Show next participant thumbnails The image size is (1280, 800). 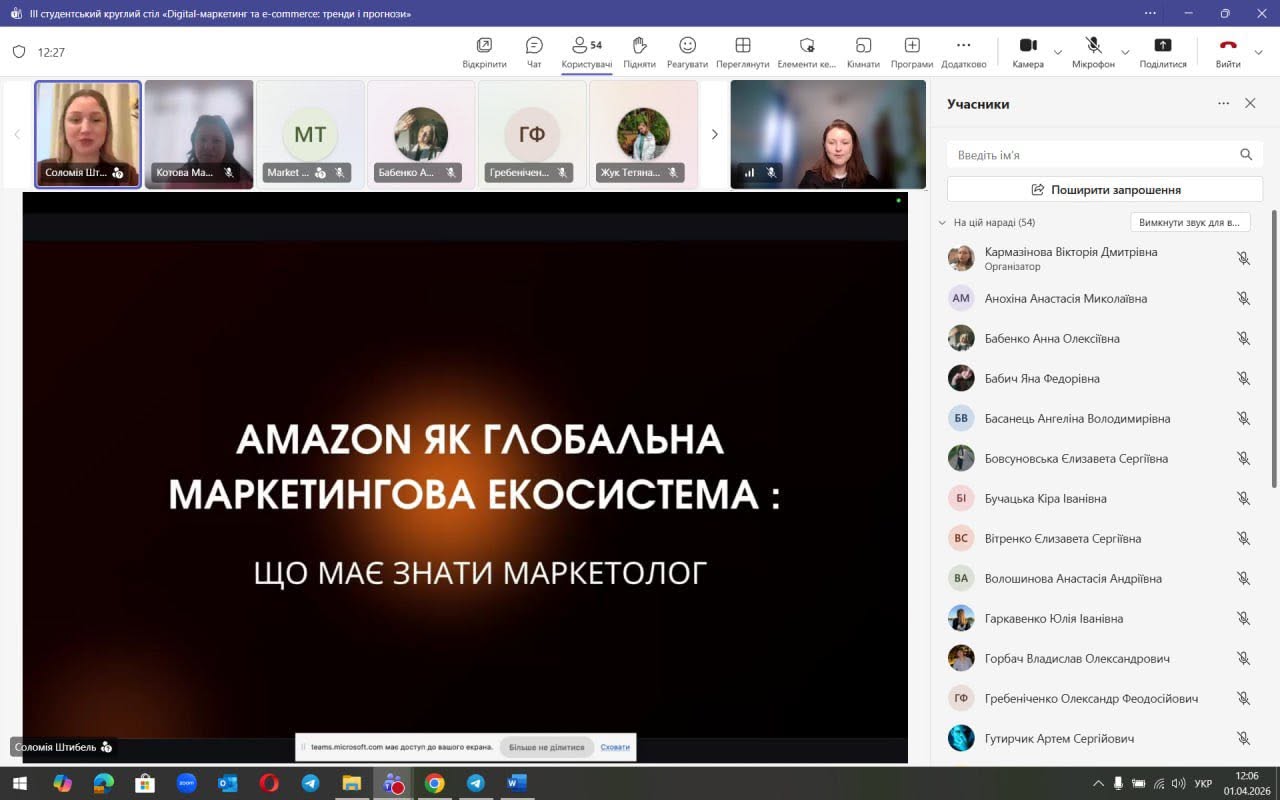714,134
